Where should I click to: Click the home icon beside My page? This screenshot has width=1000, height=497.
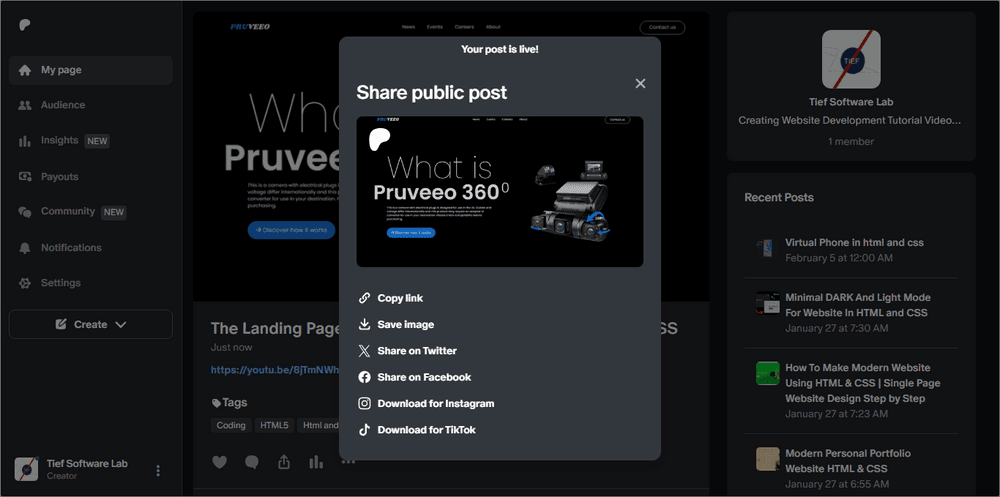[25, 70]
